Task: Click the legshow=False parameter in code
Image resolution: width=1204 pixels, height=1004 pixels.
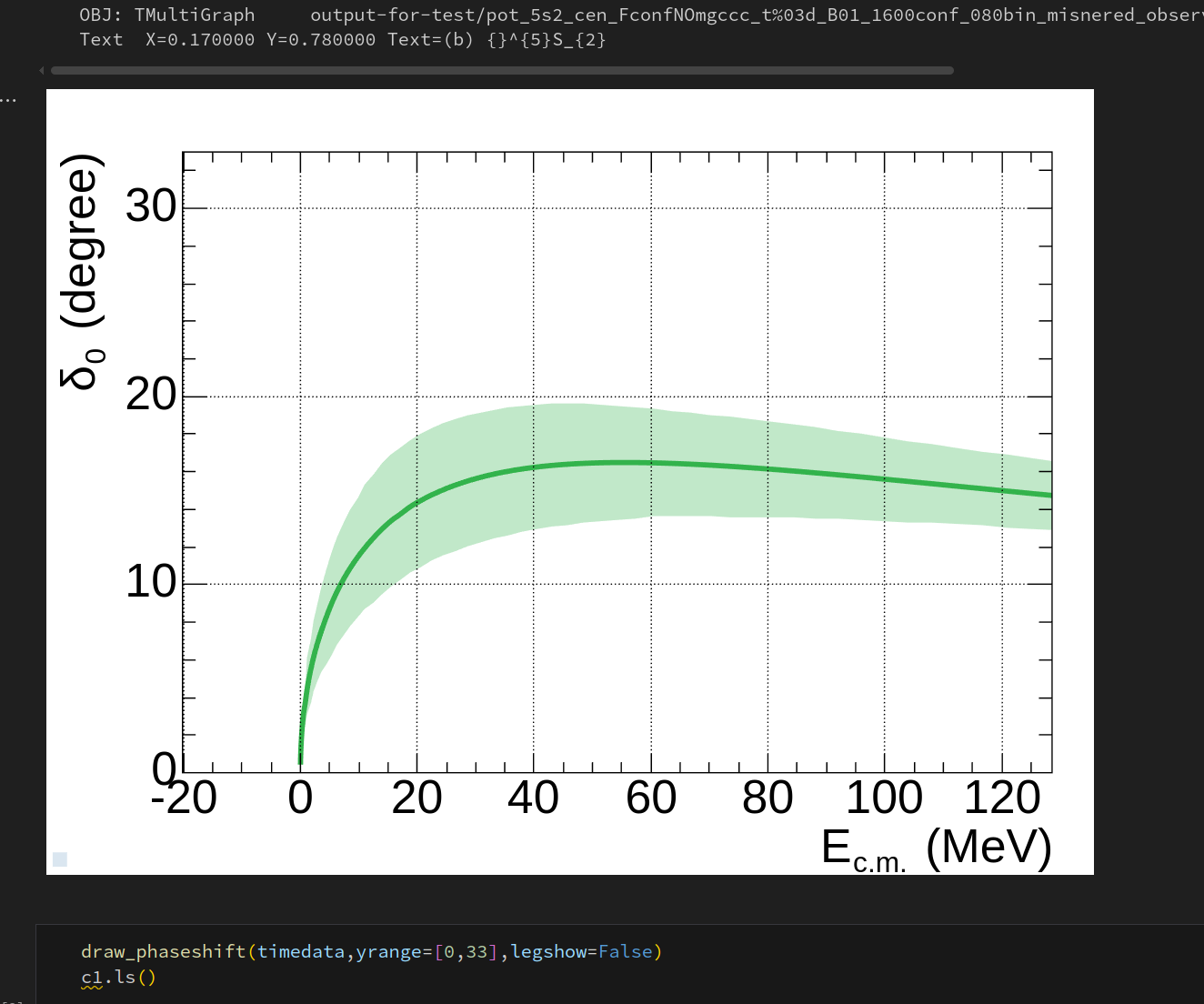Action: 581,951
